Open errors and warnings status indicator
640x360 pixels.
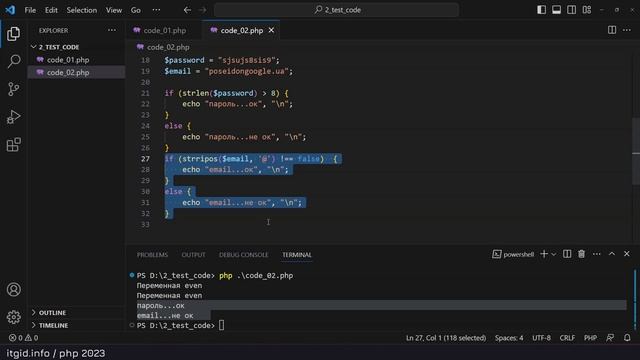23,338
